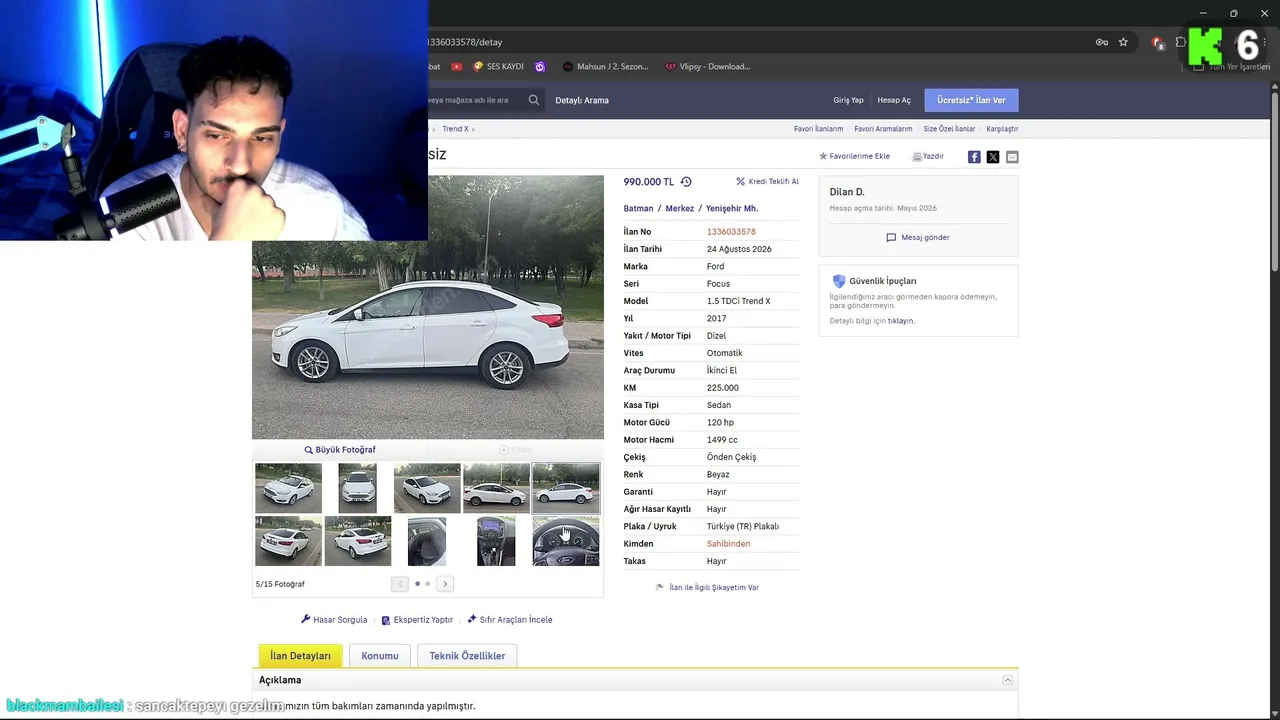Share the listing on Facebook
The image size is (1280, 720).
click(x=974, y=157)
